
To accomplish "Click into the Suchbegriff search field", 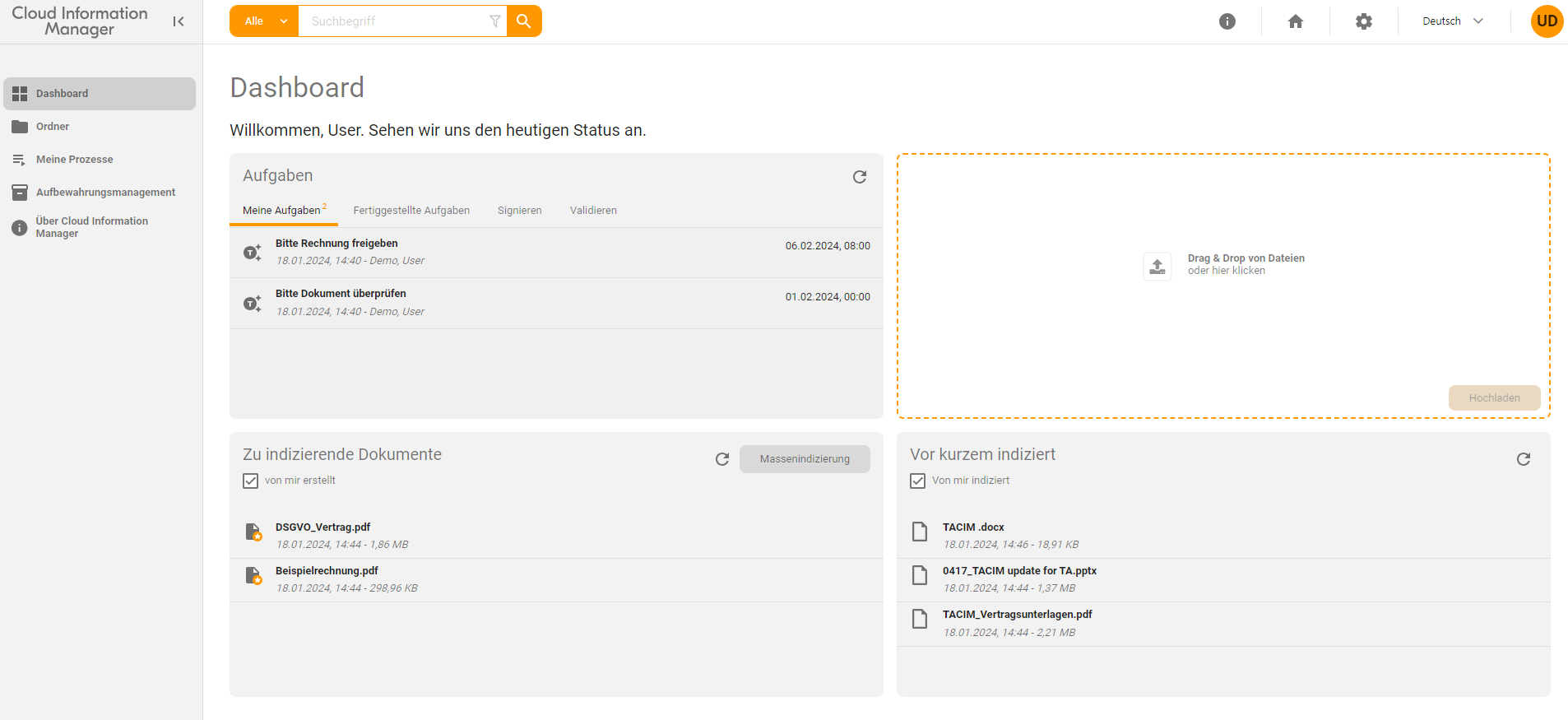I will coord(395,21).
